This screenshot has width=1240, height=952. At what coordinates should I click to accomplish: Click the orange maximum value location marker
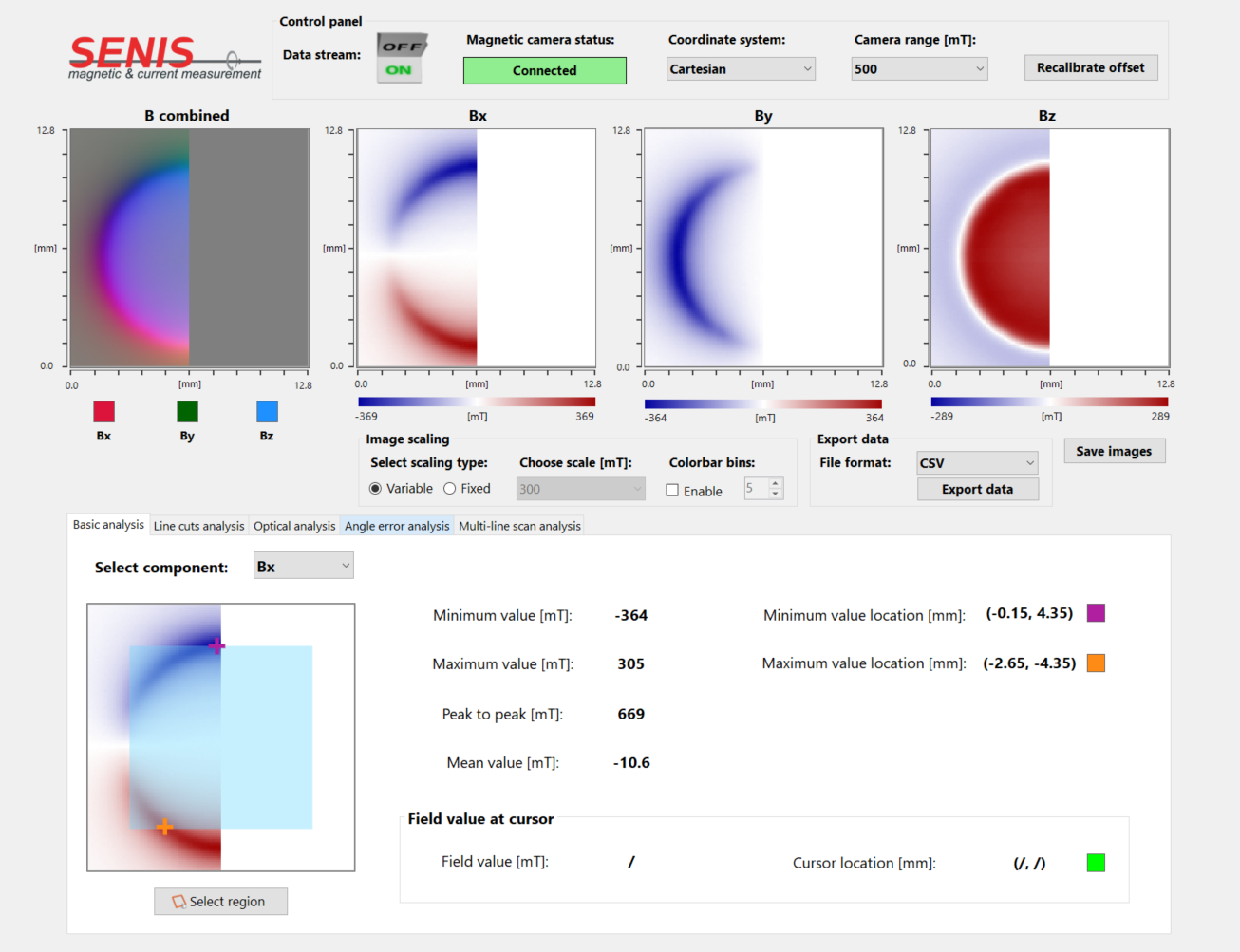1096,663
